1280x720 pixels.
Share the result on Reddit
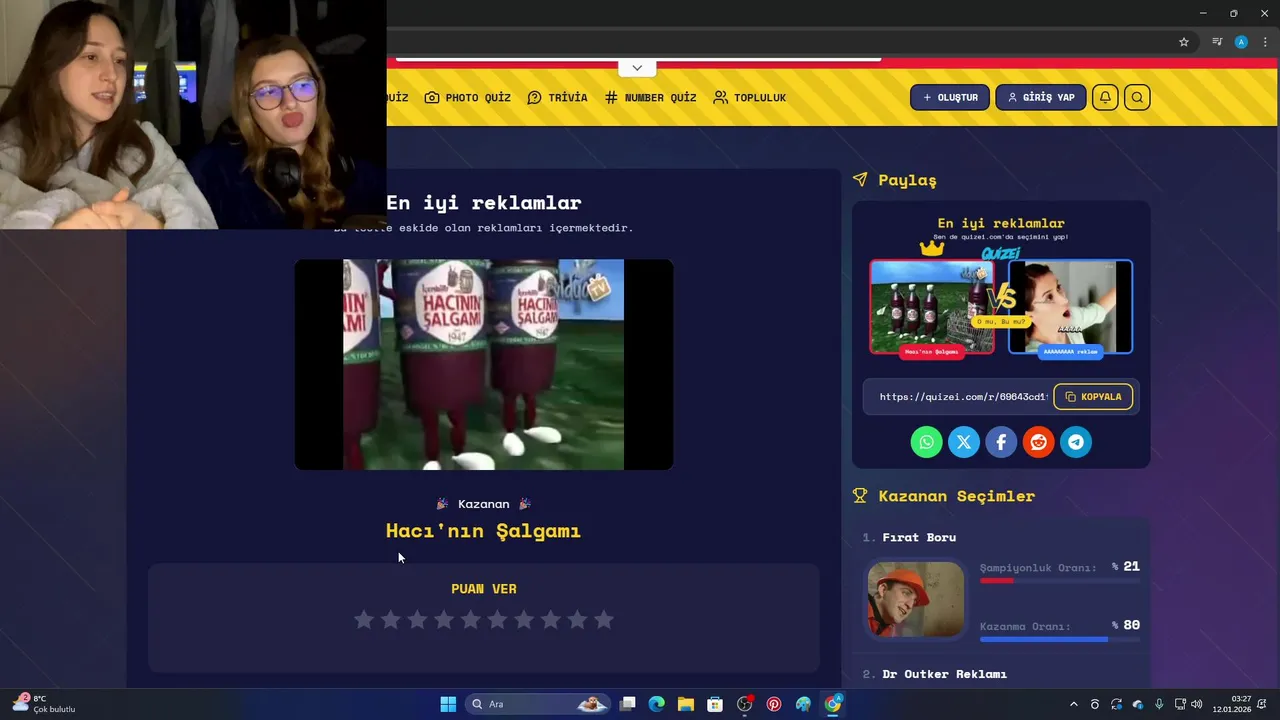tap(1039, 442)
